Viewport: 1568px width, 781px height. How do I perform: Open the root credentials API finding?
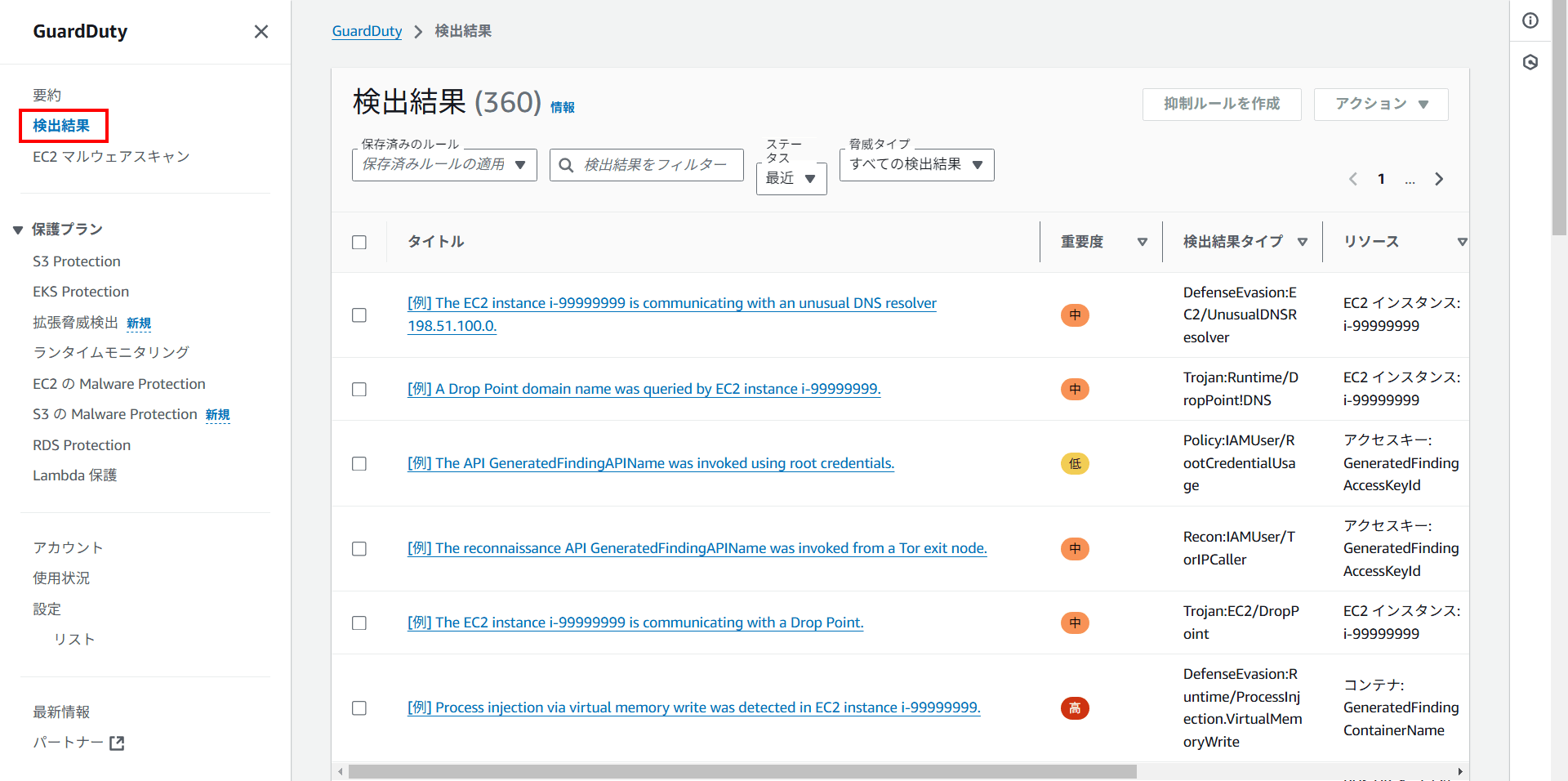[x=651, y=463]
